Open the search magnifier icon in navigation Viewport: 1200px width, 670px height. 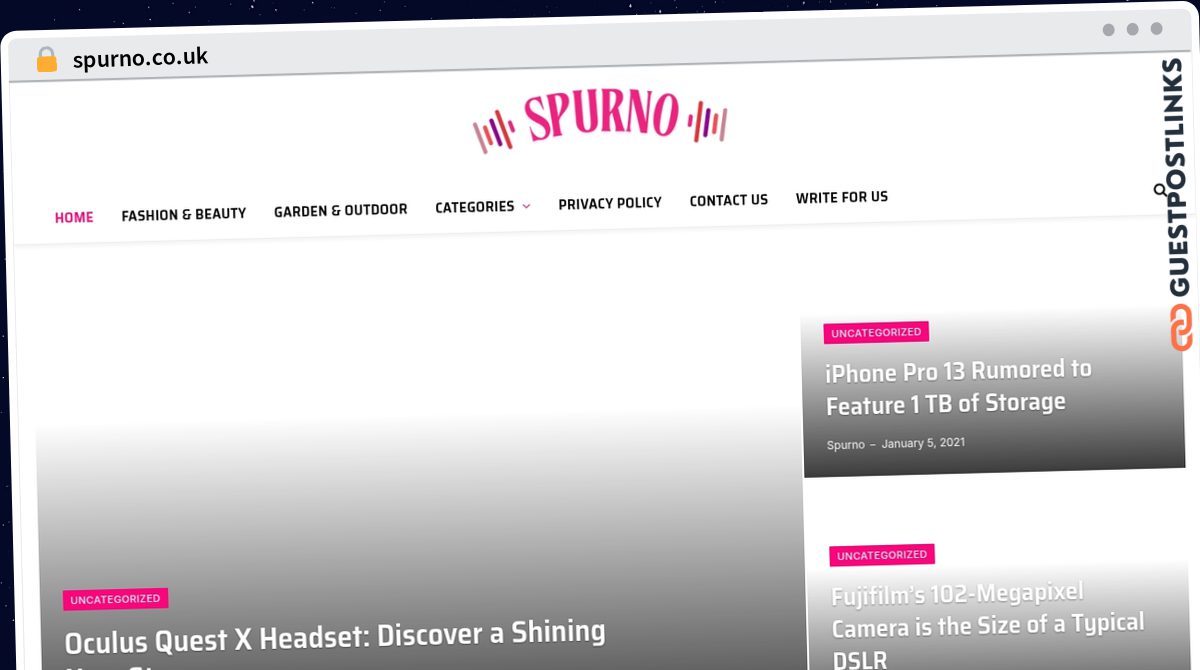click(1160, 190)
